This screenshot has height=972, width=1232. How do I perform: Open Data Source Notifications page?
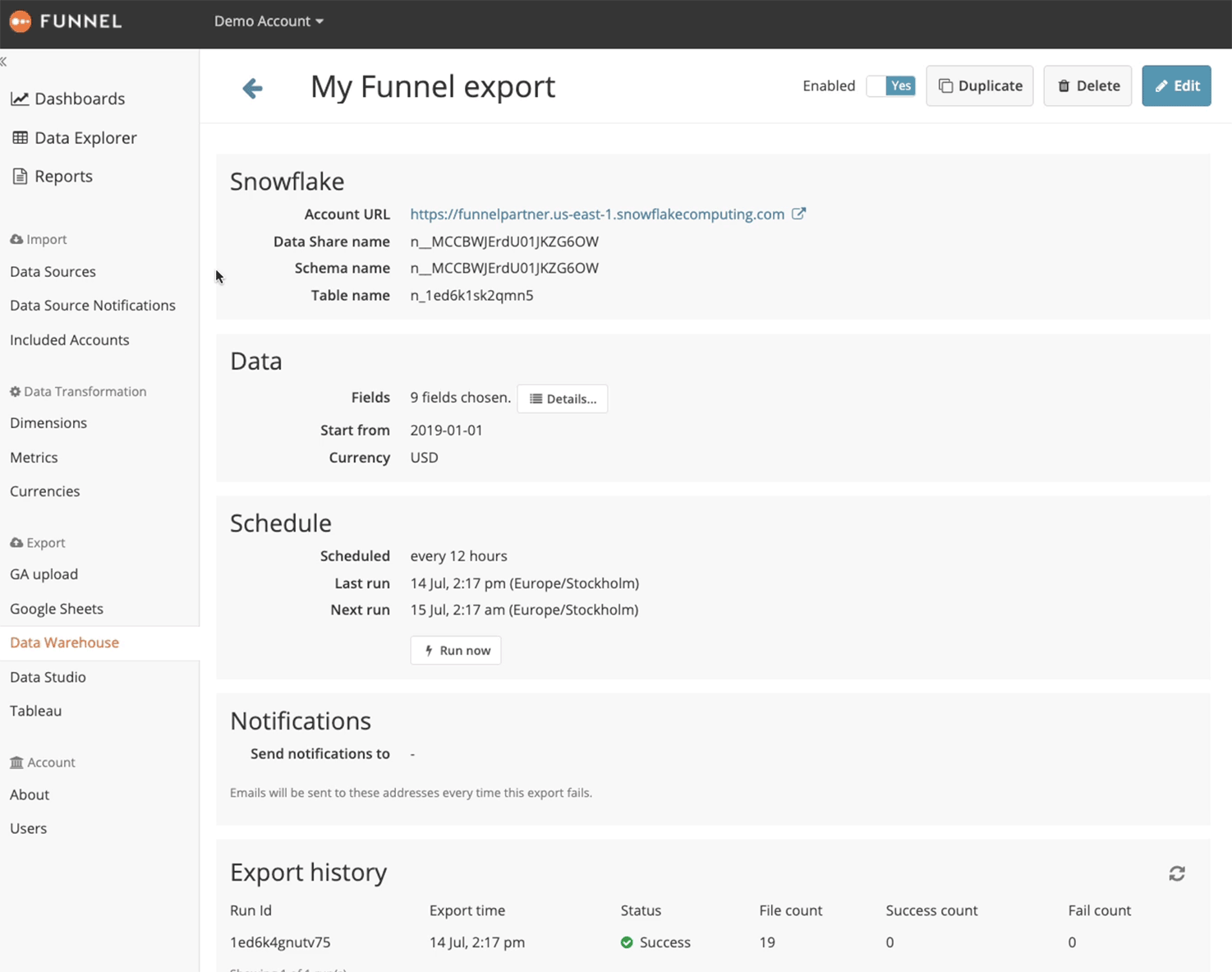[x=93, y=306]
